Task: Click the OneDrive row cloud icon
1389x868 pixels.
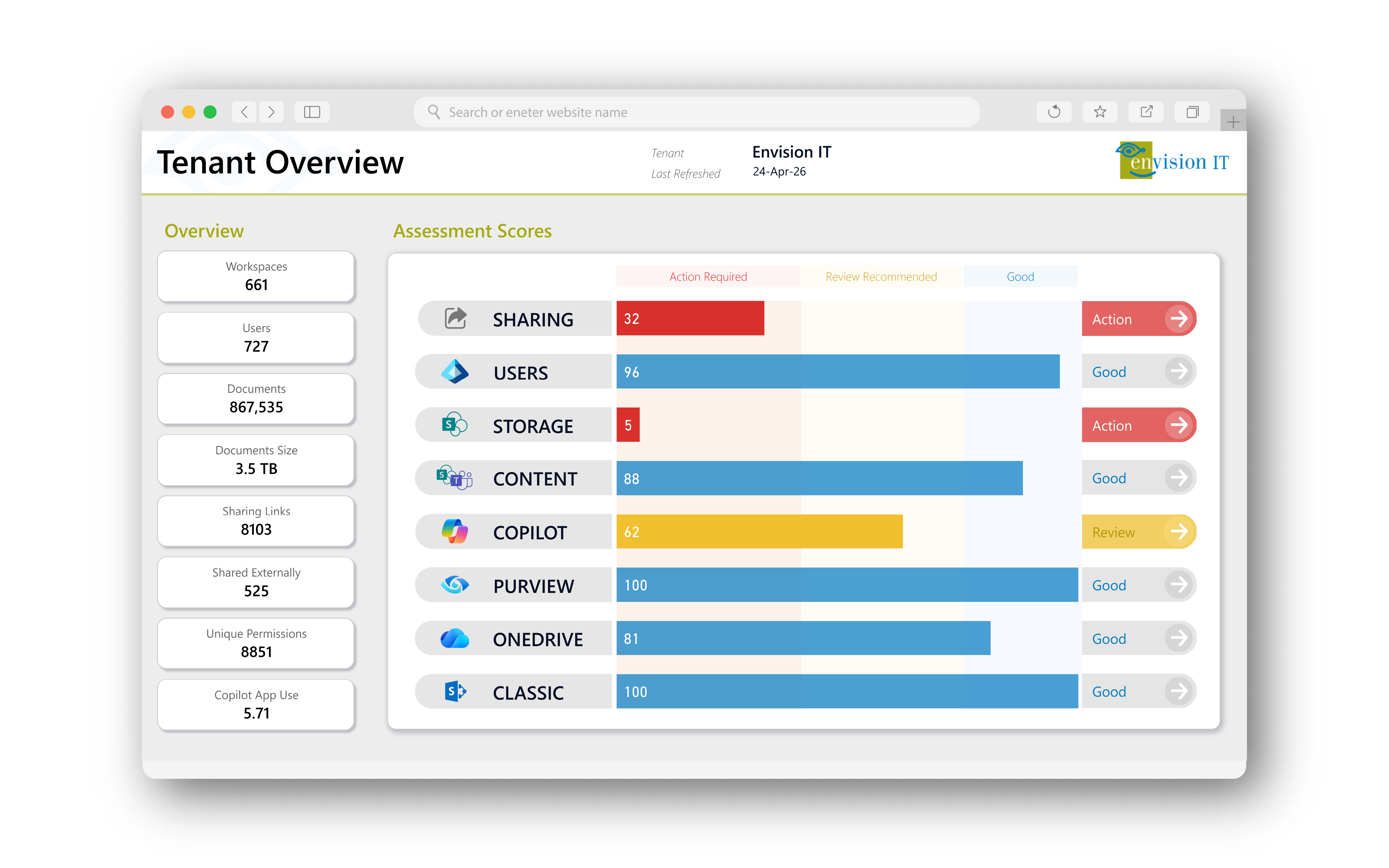Action: click(x=455, y=638)
